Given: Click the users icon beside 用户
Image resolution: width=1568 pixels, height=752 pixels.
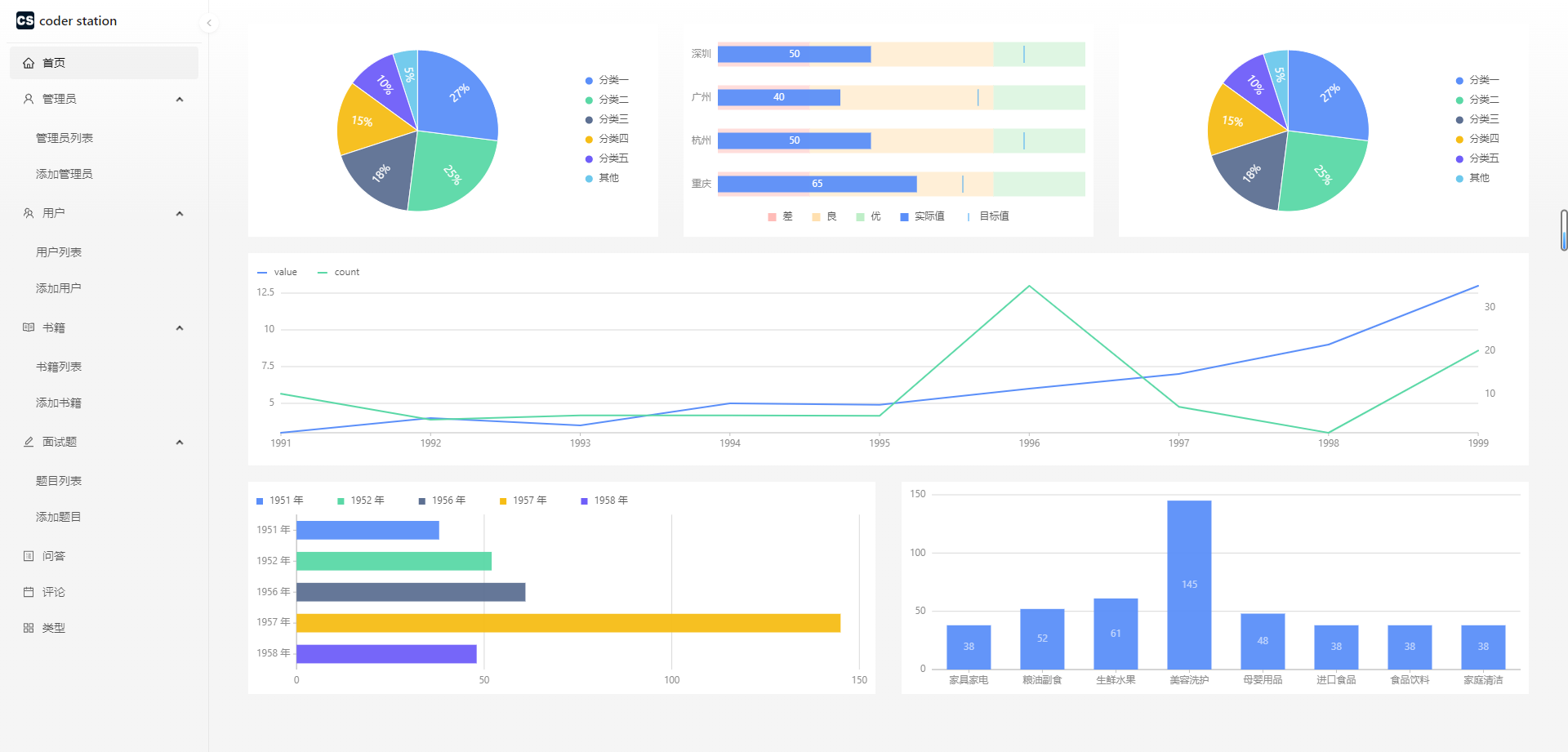Looking at the screenshot, I should (x=29, y=213).
